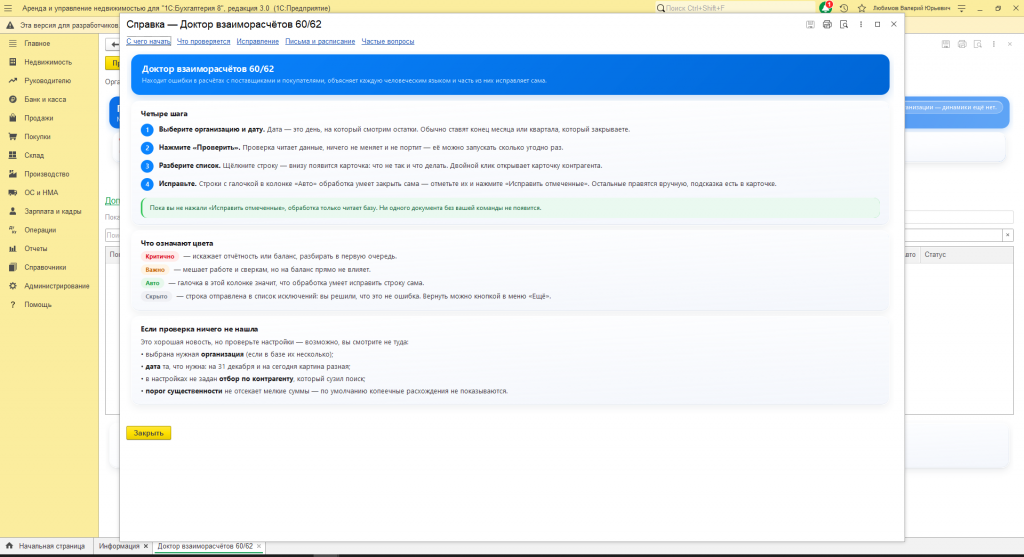1024x557 pixels.
Task: Click heading 'Четыре шага'
Action: pyautogui.click(x=164, y=114)
